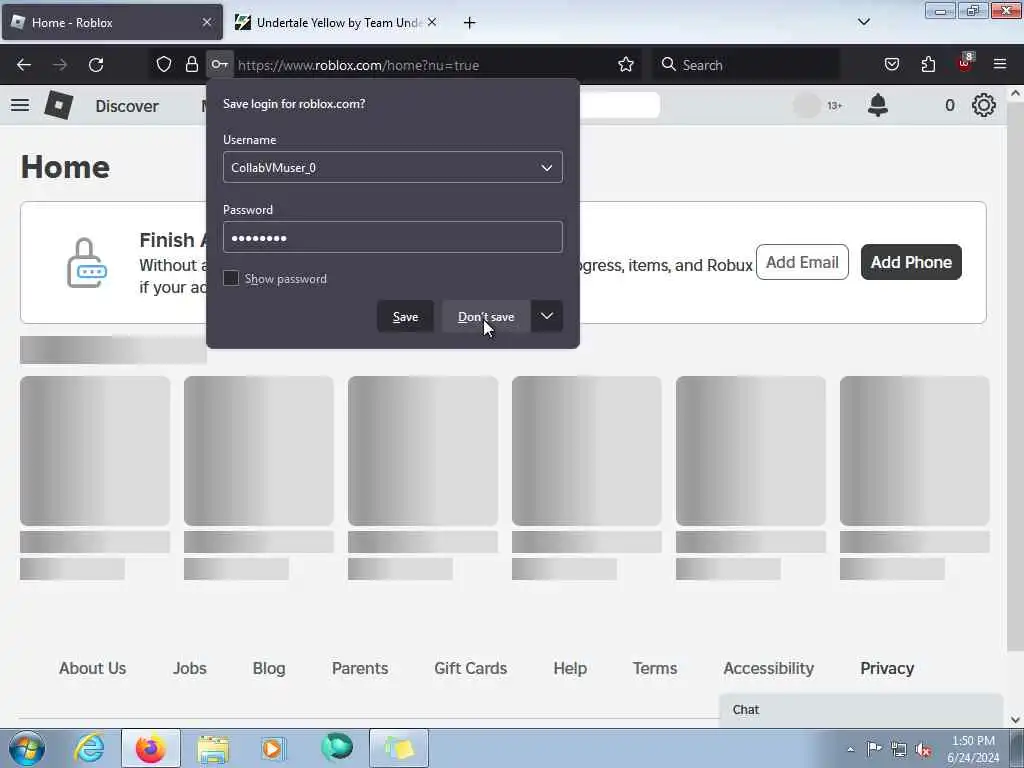Image resolution: width=1024 pixels, height=768 pixels.
Task: Open the Parents footer link
Action: (x=360, y=668)
